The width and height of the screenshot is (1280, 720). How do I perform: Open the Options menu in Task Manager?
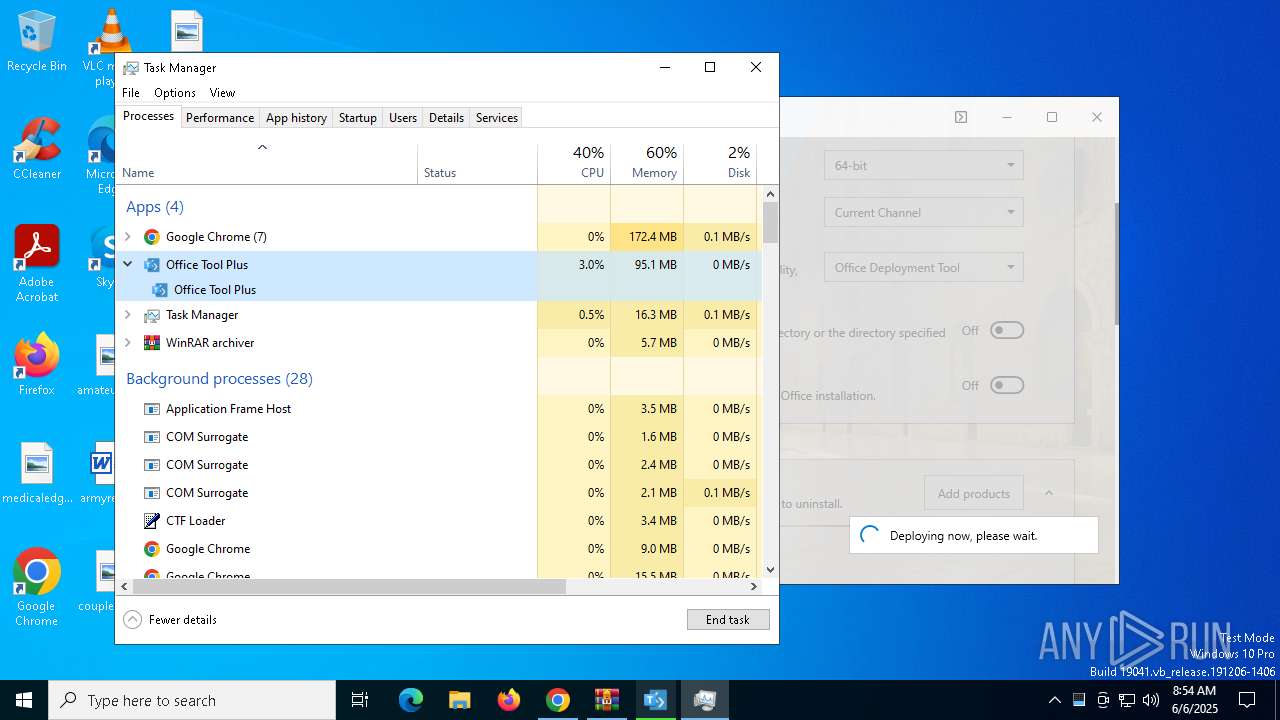click(x=175, y=93)
